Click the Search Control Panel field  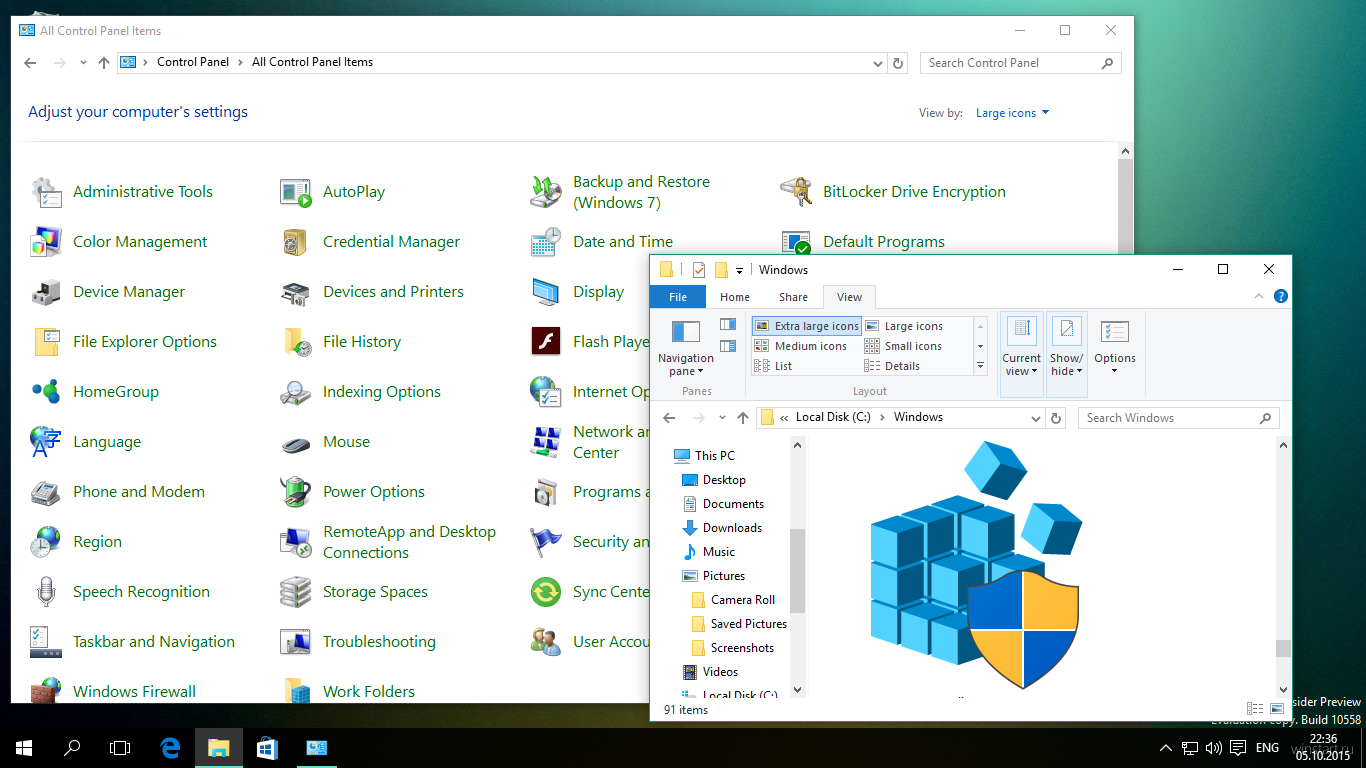coord(1021,63)
